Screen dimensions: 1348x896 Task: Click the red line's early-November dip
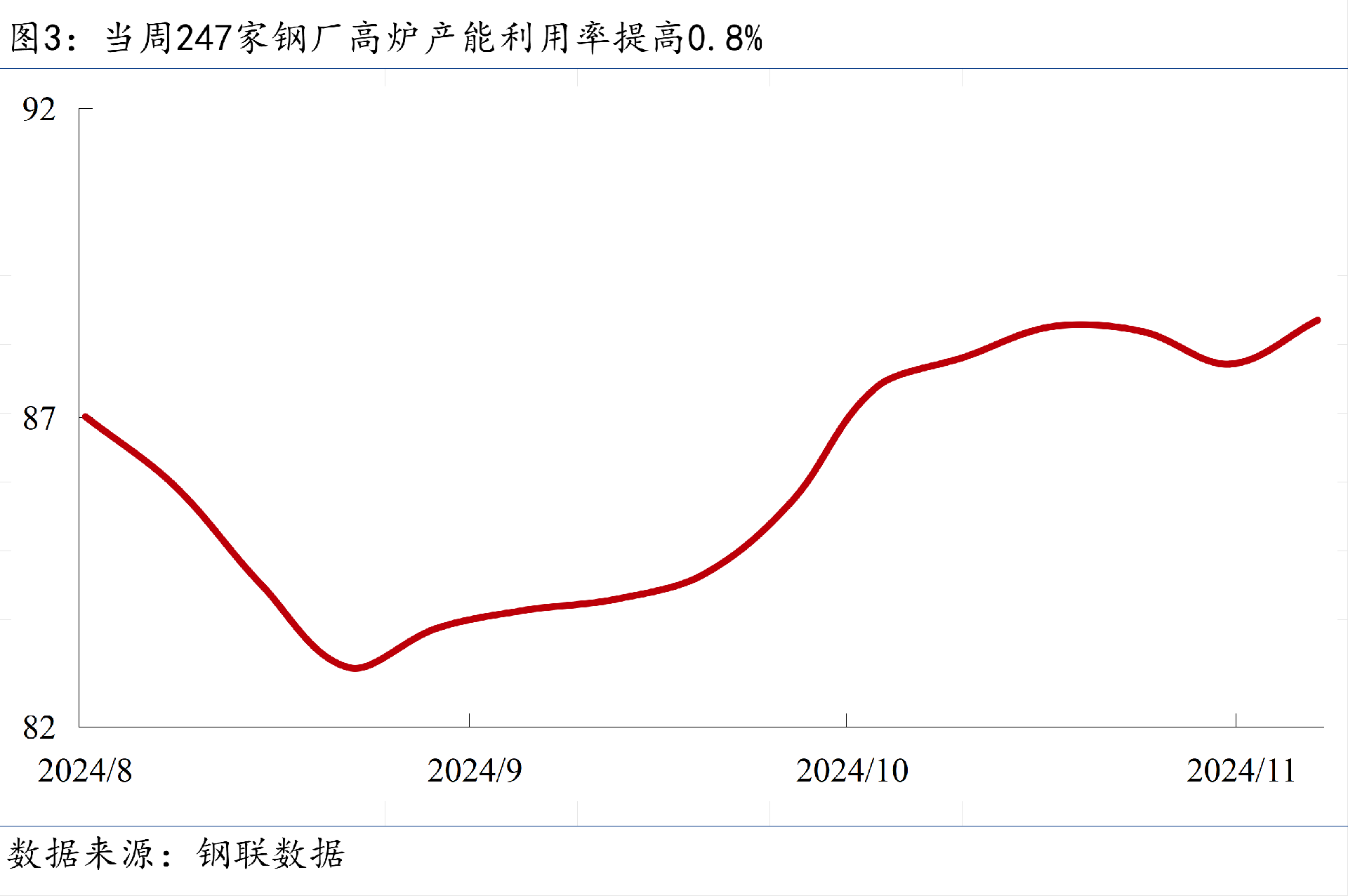coord(1227,364)
